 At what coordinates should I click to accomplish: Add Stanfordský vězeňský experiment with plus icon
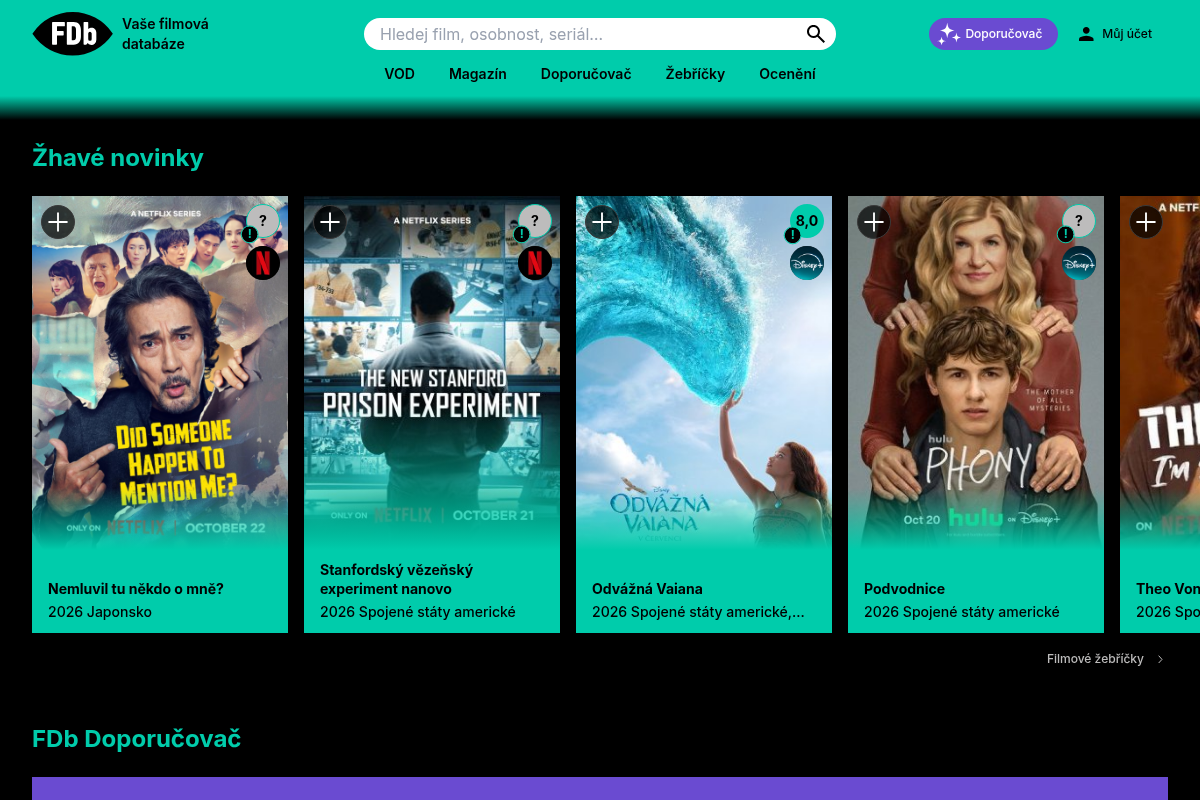pos(330,222)
